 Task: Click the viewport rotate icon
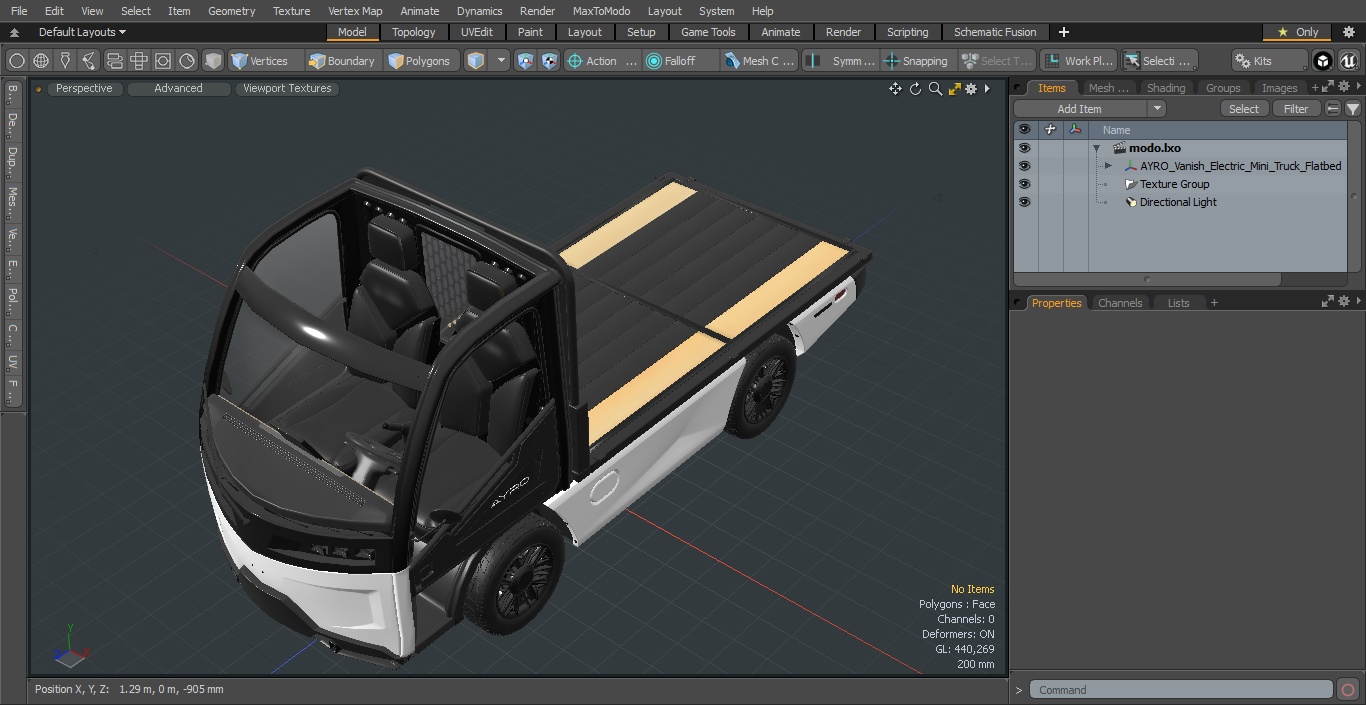(x=915, y=89)
